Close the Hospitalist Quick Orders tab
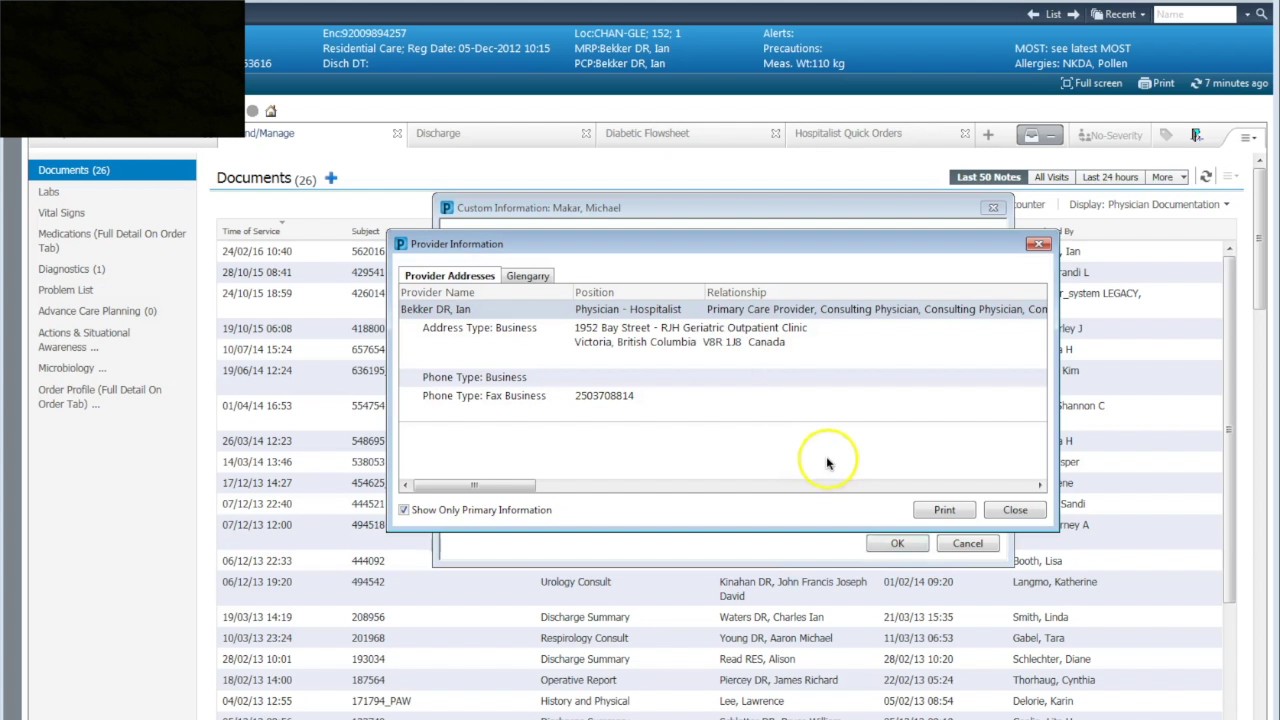This screenshot has width=1280, height=720. (x=965, y=133)
